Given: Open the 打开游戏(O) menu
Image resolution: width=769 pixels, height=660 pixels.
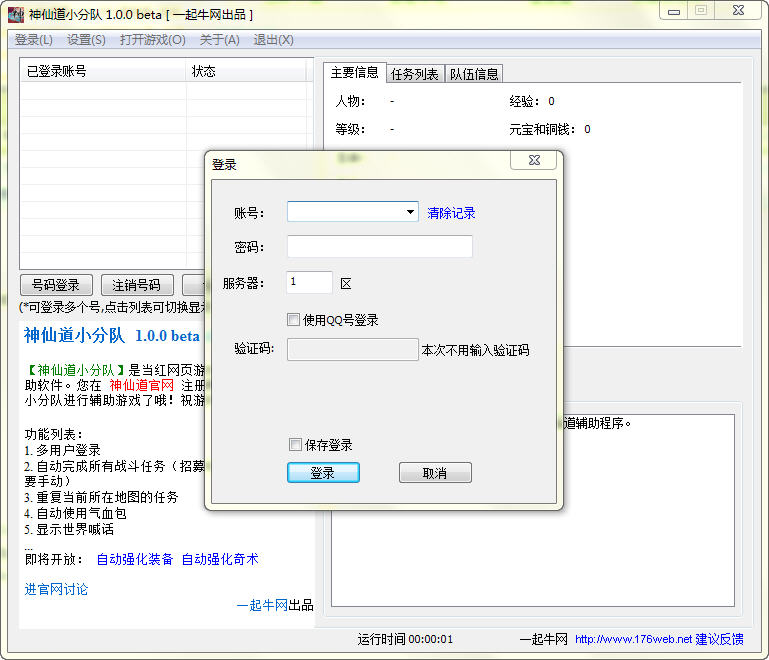Looking at the screenshot, I should pyautogui.click(x=152, y=40).
